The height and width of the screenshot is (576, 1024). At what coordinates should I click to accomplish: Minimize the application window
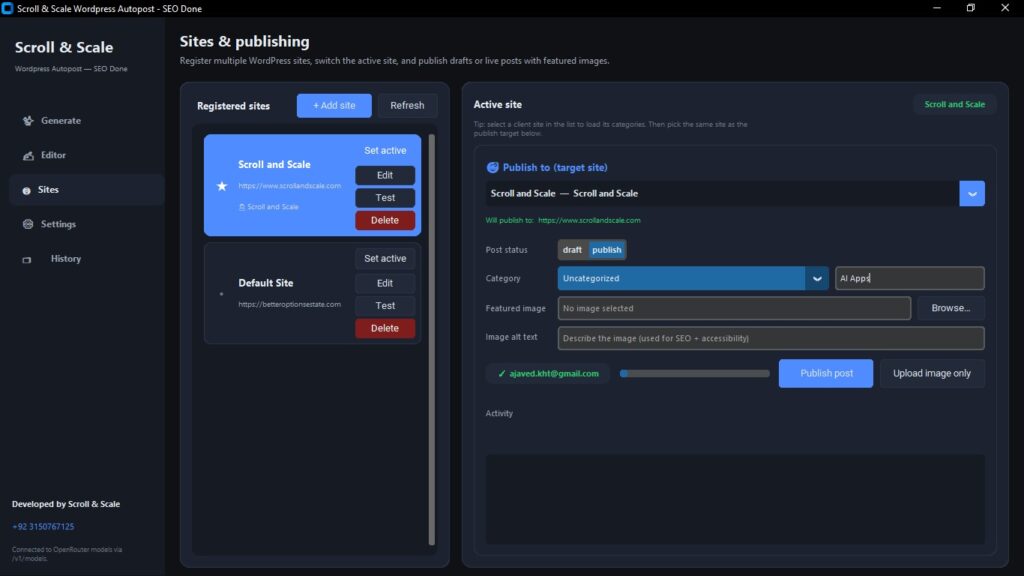point(936,8)
